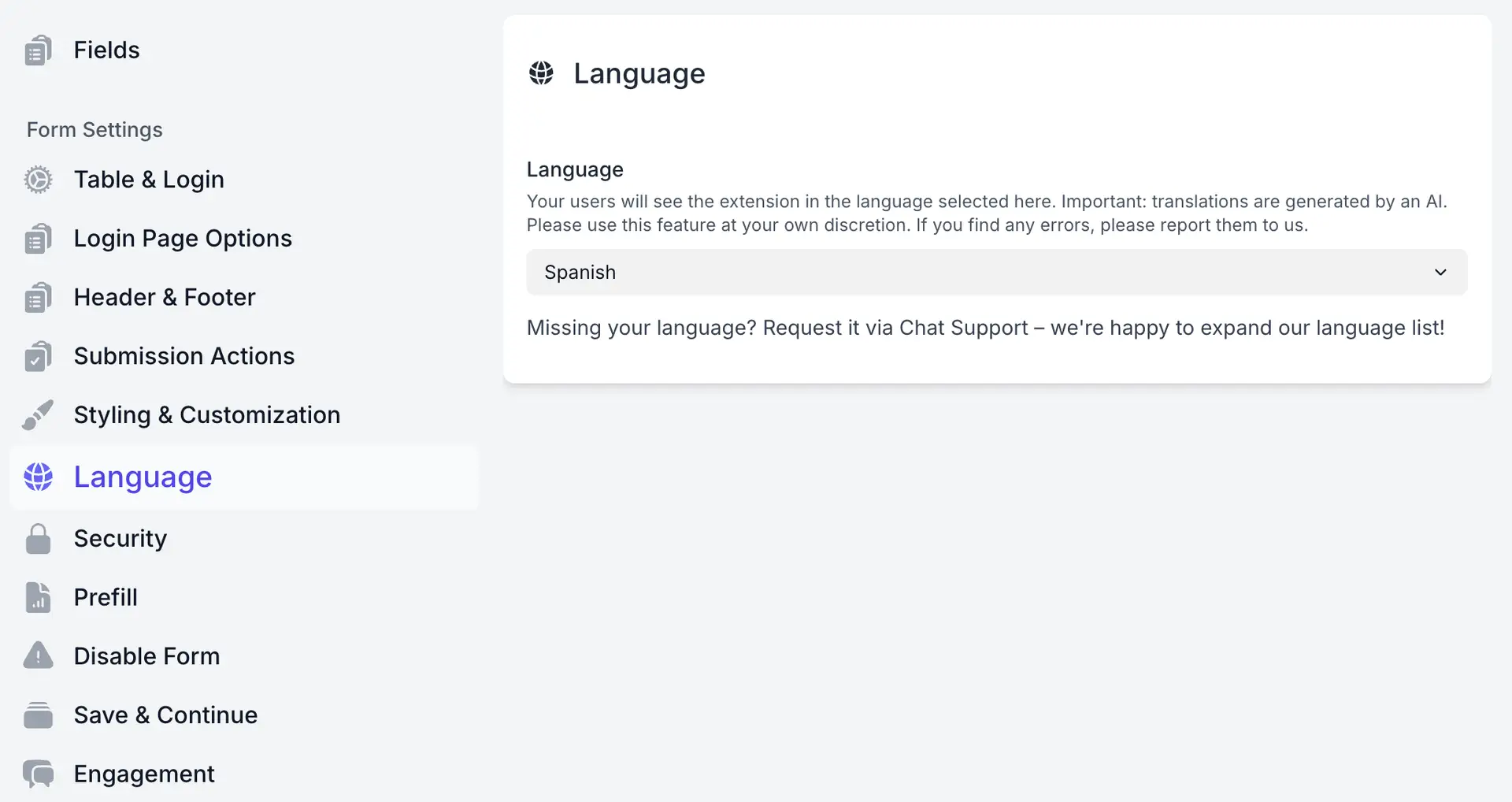Image resolution: width=1512 pixels, height=802 pixels.
Task: Open Login Page Options settings
Action: click(x=183, y=238)
